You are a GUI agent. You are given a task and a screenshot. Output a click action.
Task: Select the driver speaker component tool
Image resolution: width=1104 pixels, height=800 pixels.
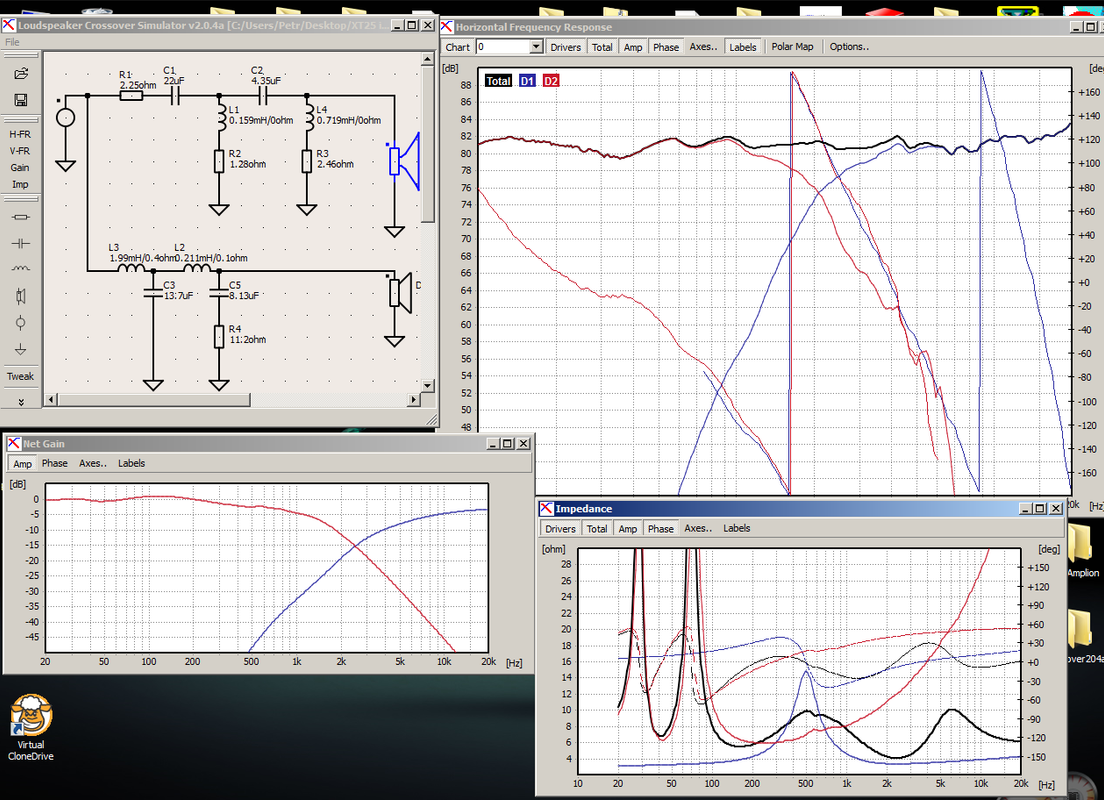pyautogui.click(x=21, y=296)
